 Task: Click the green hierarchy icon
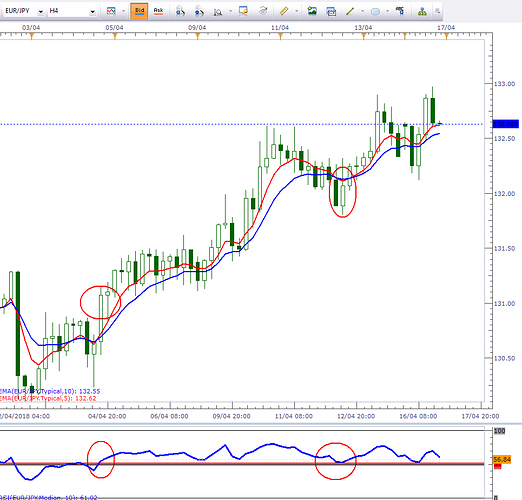[422, 12]
